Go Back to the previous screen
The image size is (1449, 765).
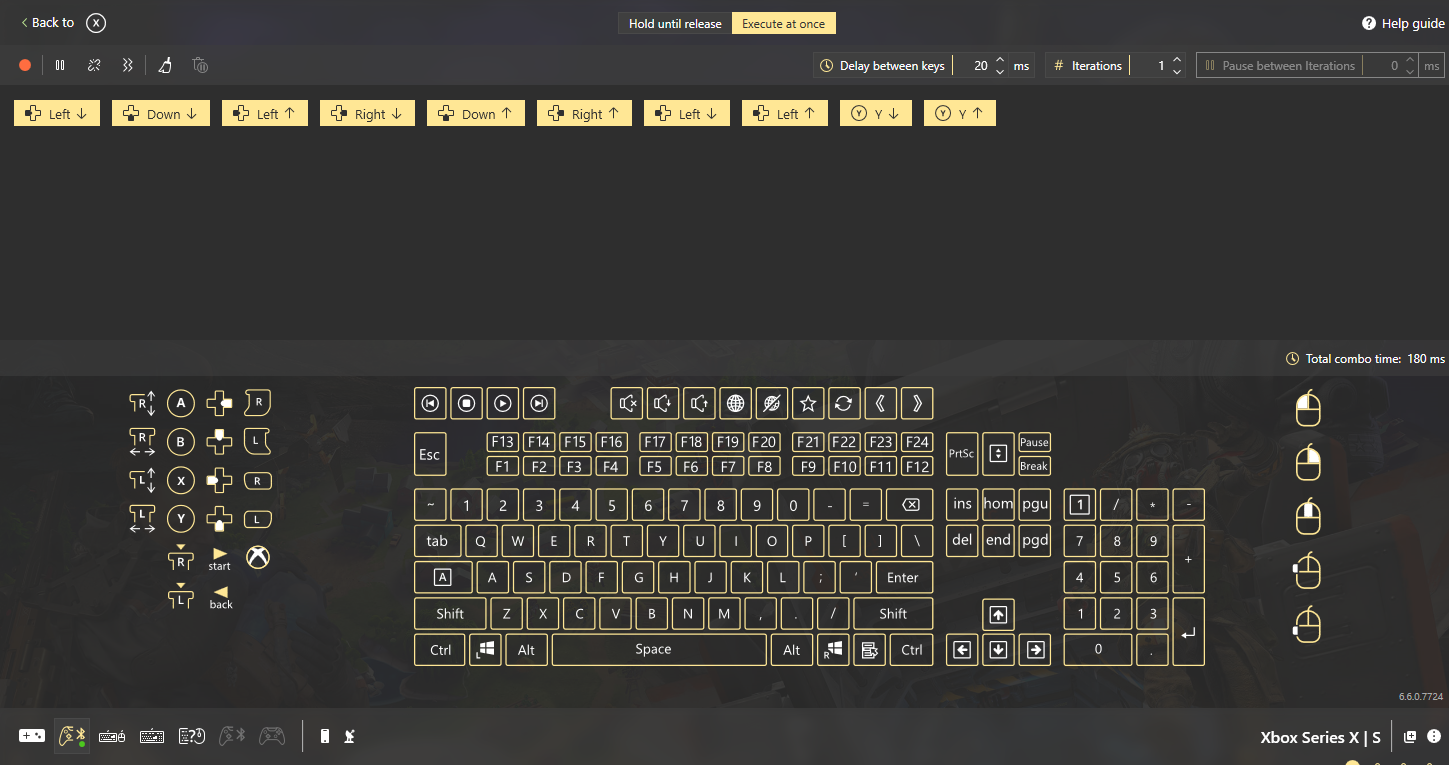(48, 22)
